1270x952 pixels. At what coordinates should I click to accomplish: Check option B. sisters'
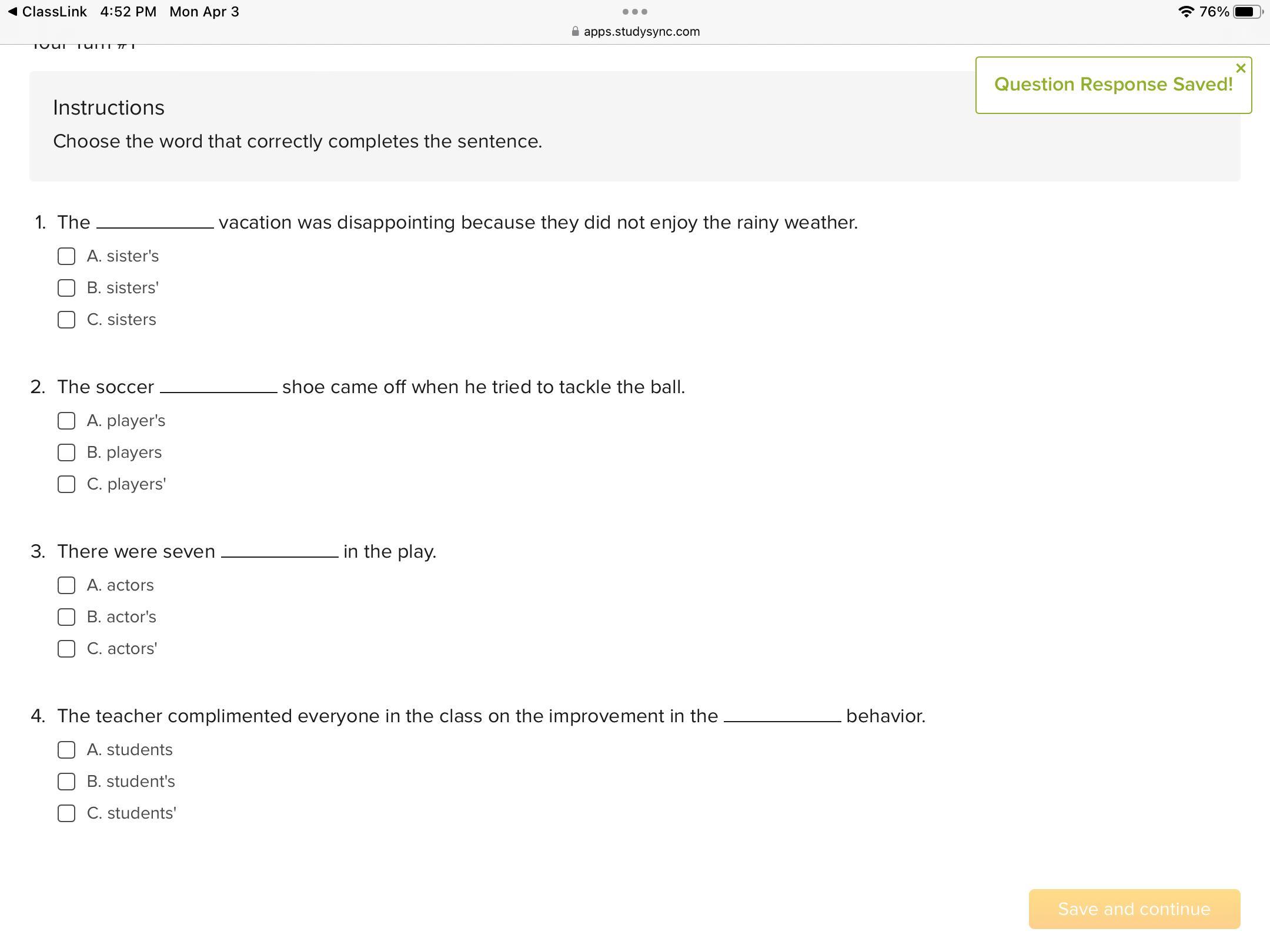click(x=66, y=288)
